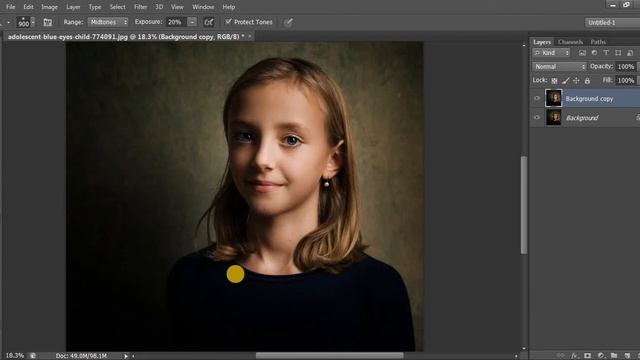Add layer style fx icon
Image resolution: width=640 pixels, height=360 pixels.
coord(574,356)
